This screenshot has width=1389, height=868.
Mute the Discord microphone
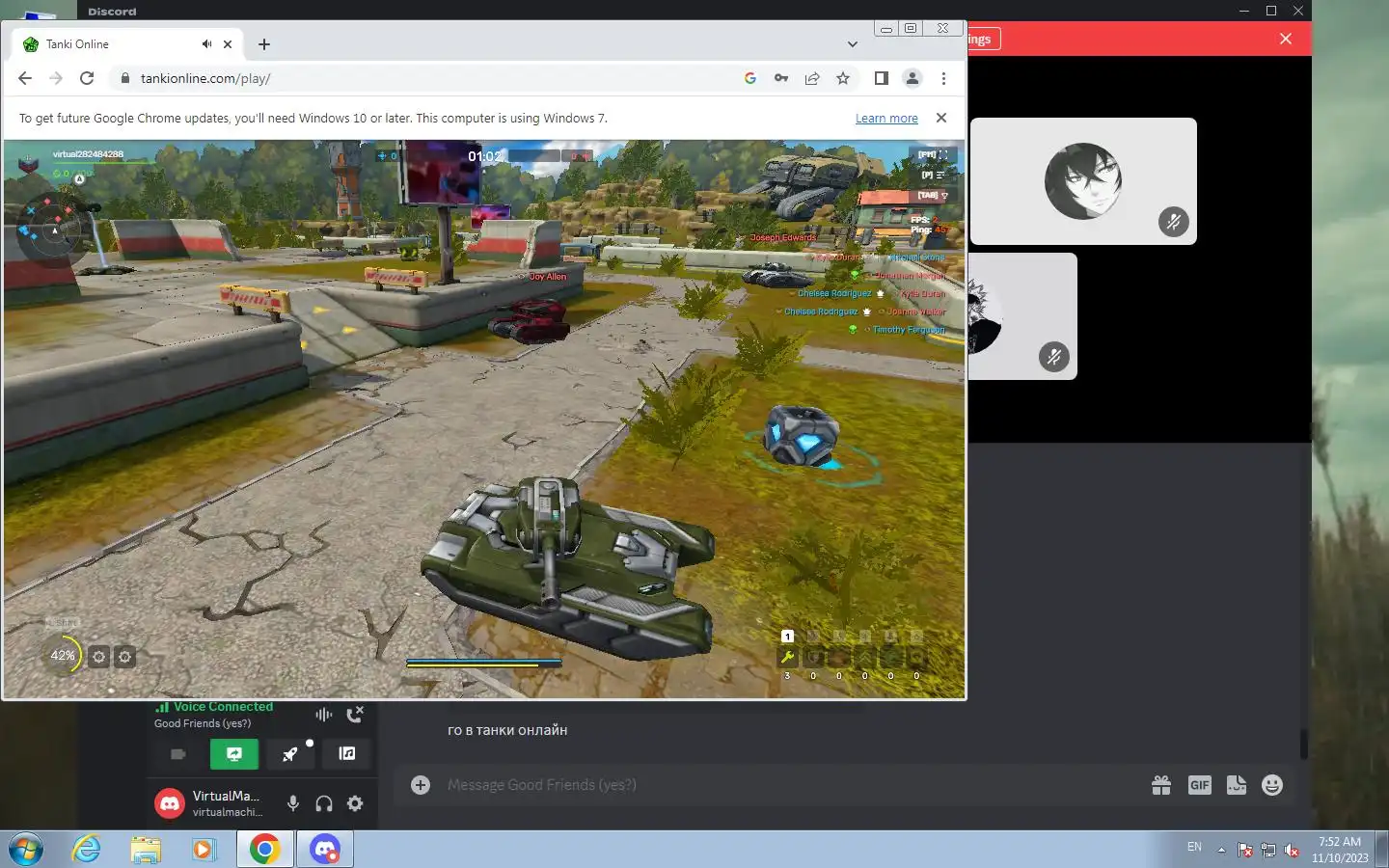point(293,803)
